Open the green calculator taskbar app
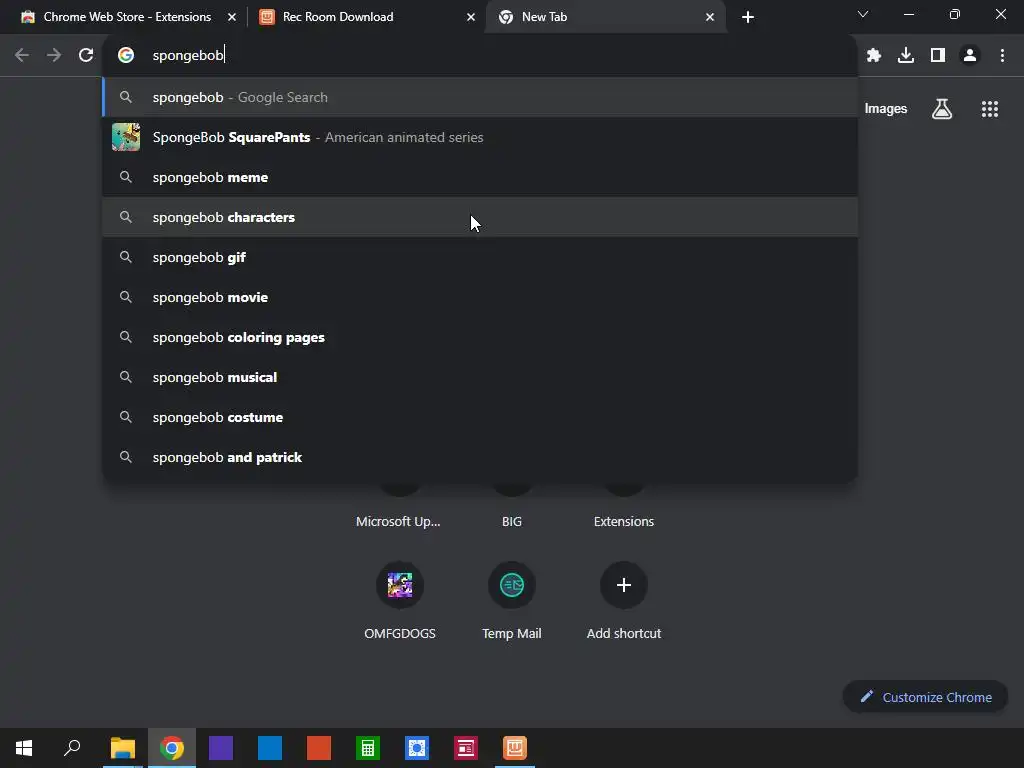The height and width of the screenshot is (768, 1024). [368, 748]
